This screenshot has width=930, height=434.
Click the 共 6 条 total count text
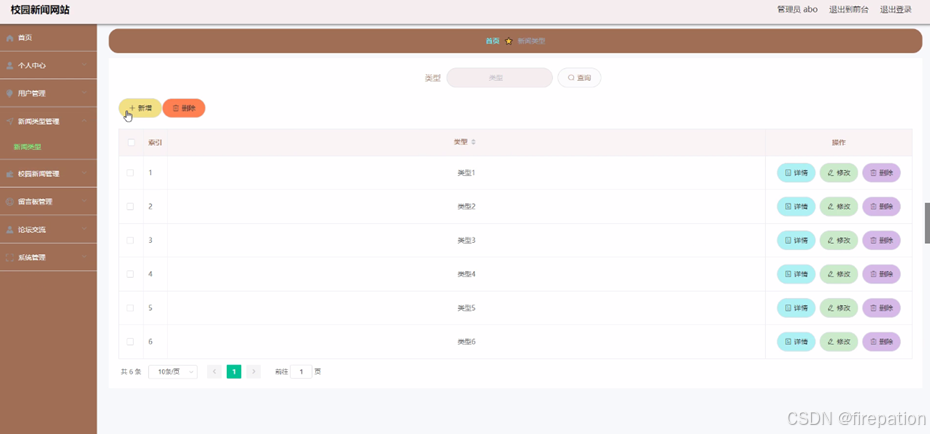coord(130,372)
